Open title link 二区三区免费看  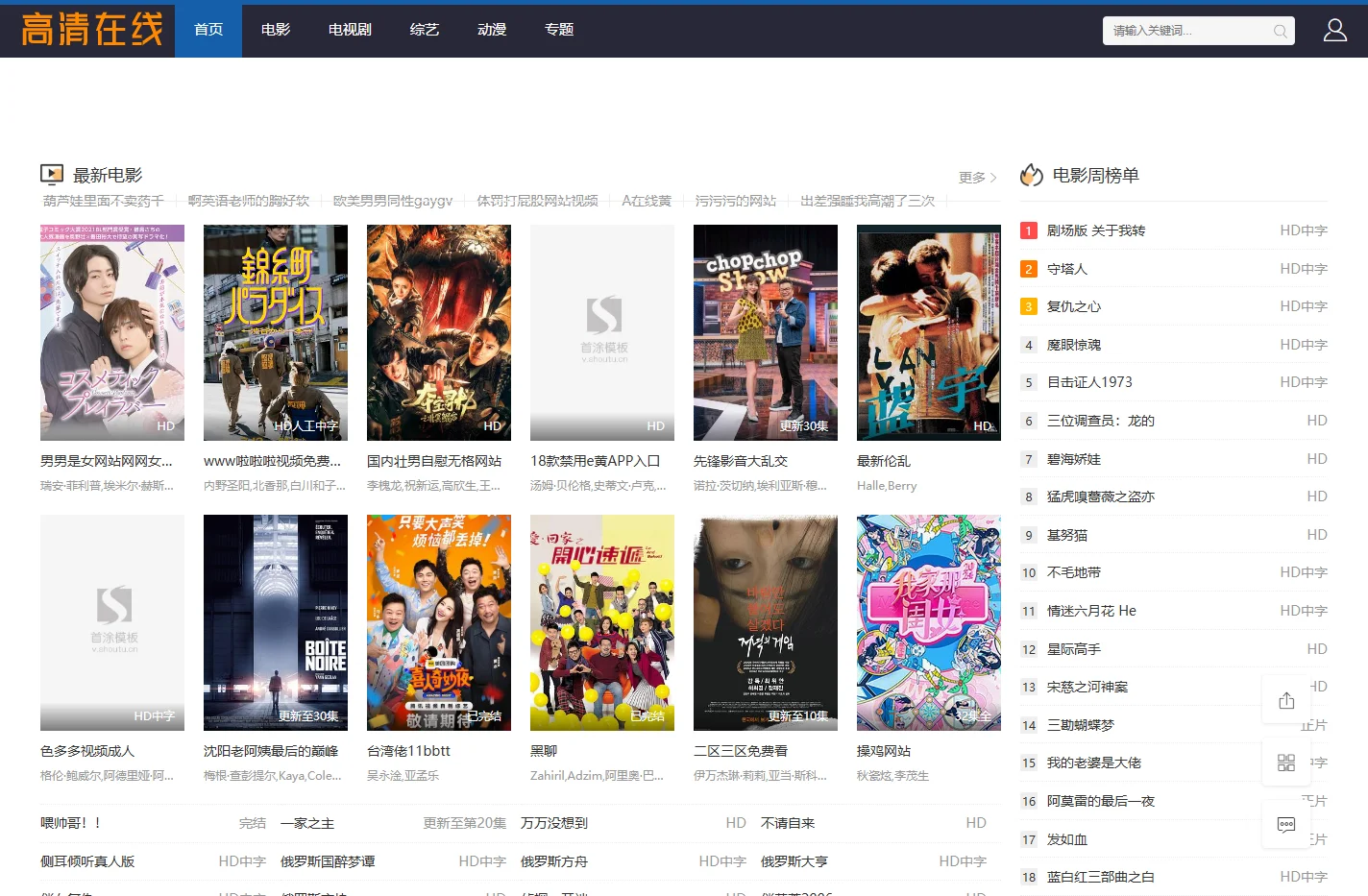pyautogui.click(x=741, y=751)
